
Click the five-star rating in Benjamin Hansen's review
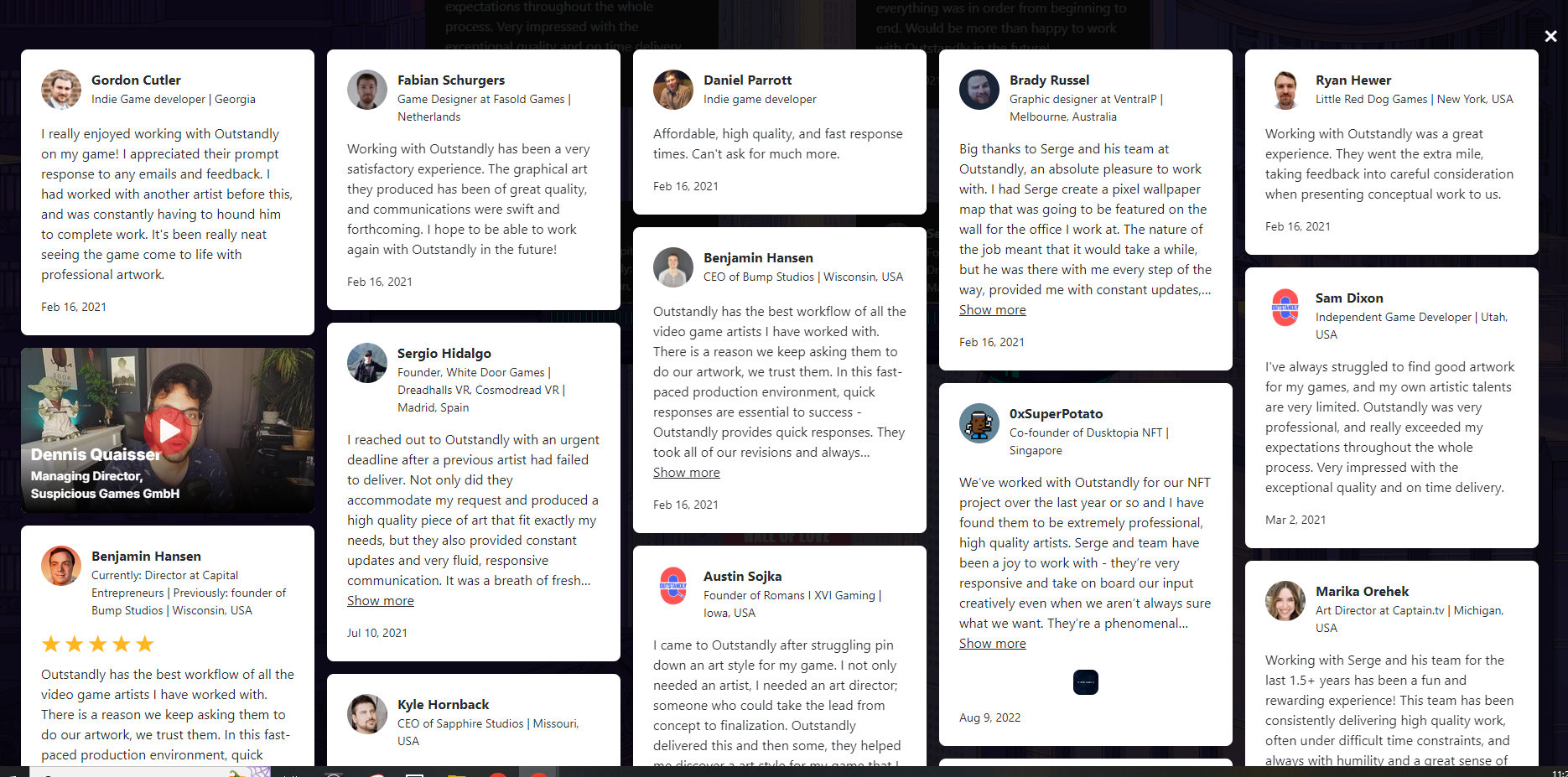[98, 644]
